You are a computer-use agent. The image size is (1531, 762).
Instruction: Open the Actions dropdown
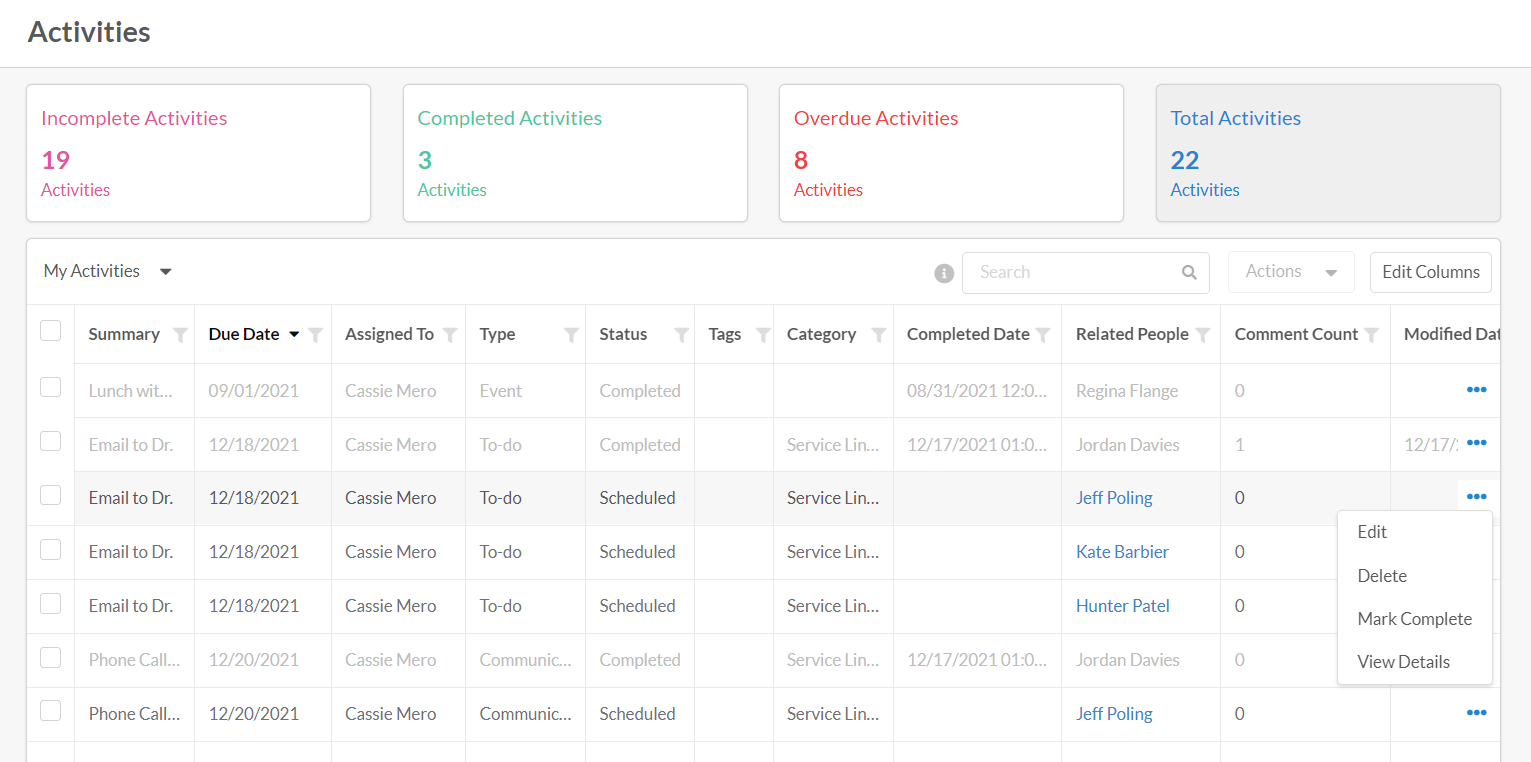1291,272
